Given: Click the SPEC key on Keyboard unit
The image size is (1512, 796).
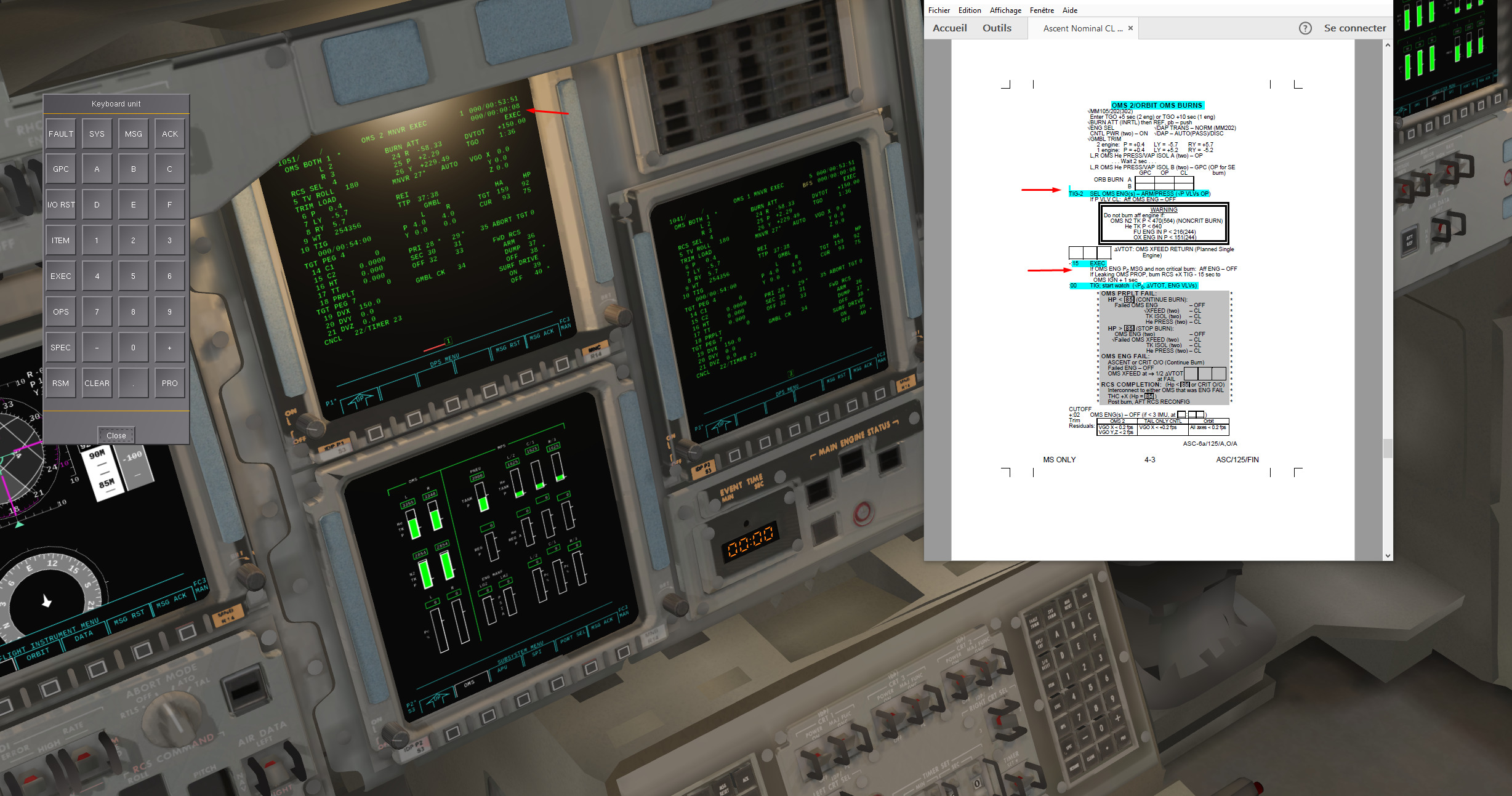Looking at the screenshot, I should (x=61, y=347).
